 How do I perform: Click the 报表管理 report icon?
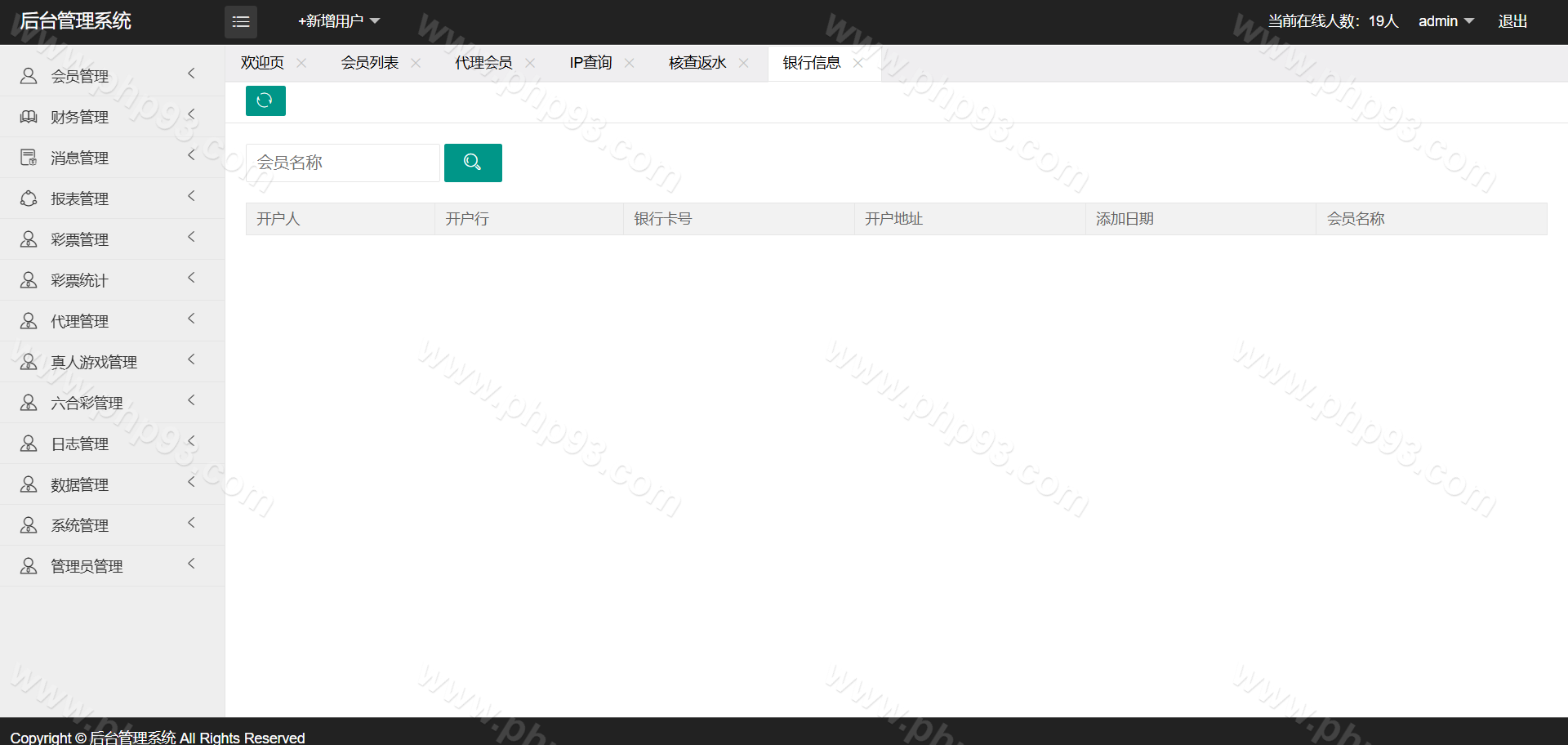click(29, 199)
